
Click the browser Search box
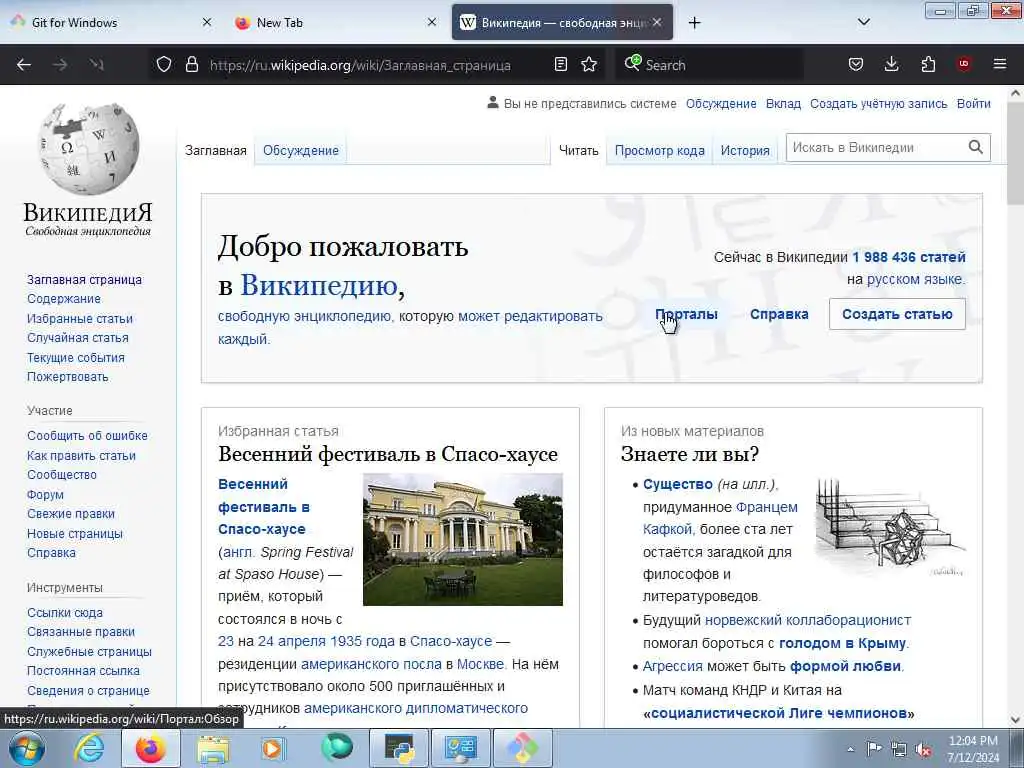pyautogui.click(x=709, y=65)
